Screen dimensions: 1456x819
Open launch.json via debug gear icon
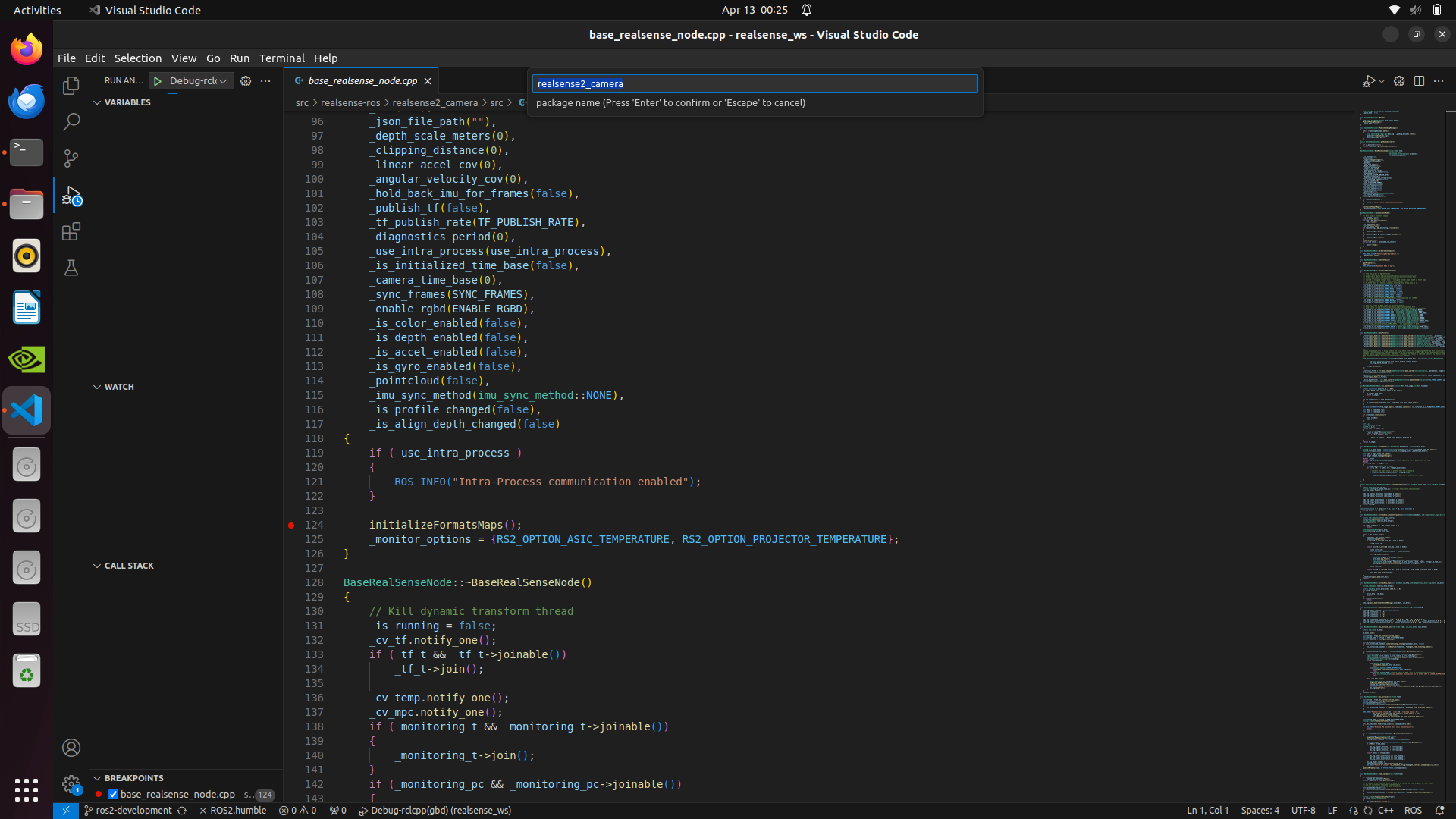(246, 81)
